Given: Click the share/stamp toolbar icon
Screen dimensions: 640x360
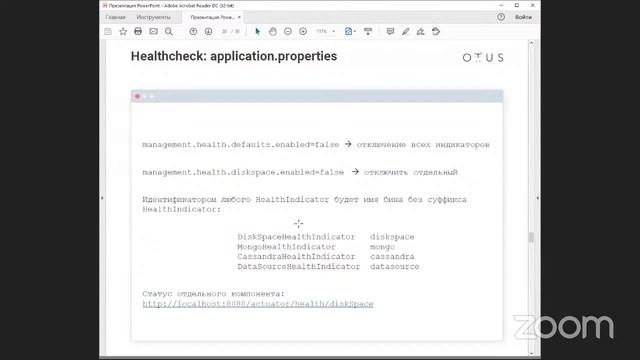Looking at the screenshot, I should (436, 31).
